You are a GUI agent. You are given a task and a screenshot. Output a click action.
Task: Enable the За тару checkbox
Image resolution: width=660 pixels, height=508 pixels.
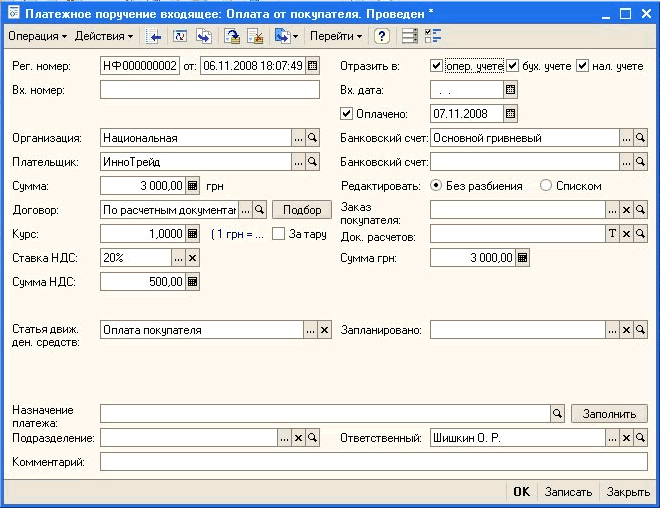[x=279, y=233]
